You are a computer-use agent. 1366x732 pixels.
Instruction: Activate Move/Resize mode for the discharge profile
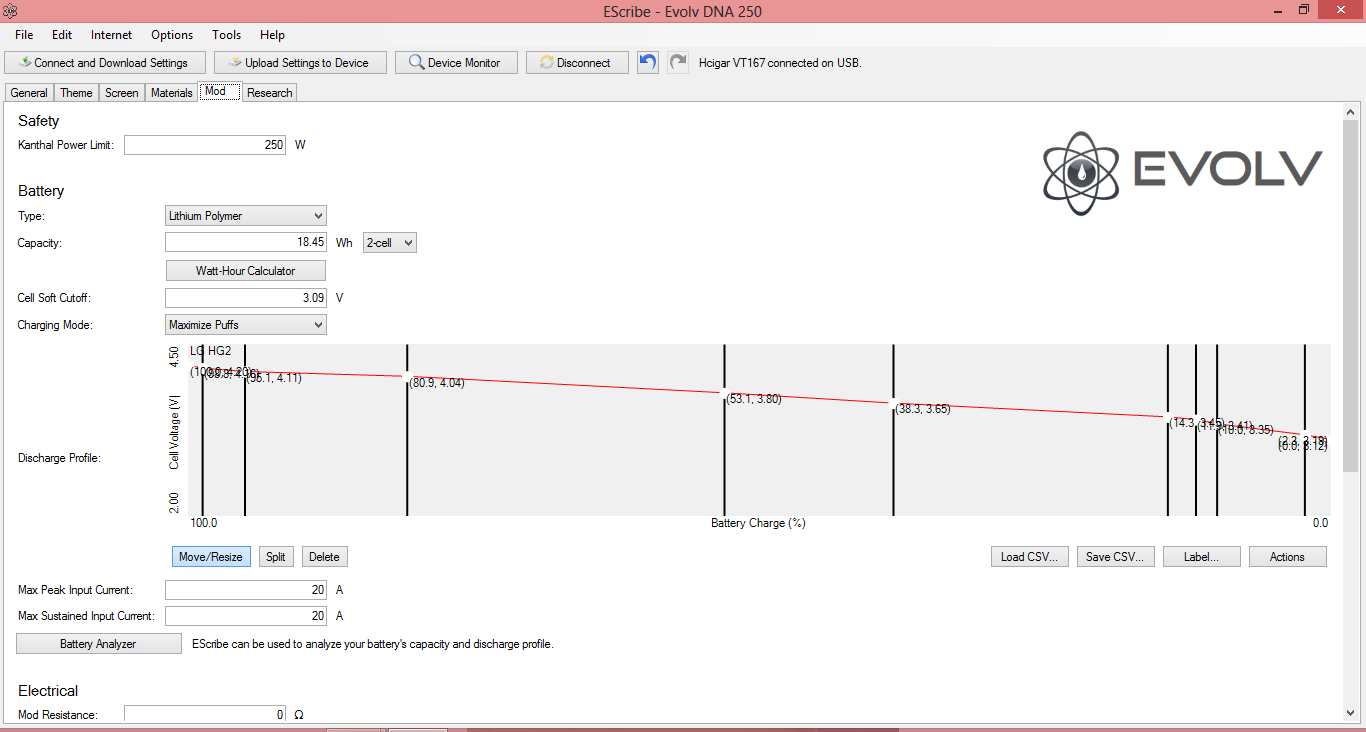tap(211, 557)
